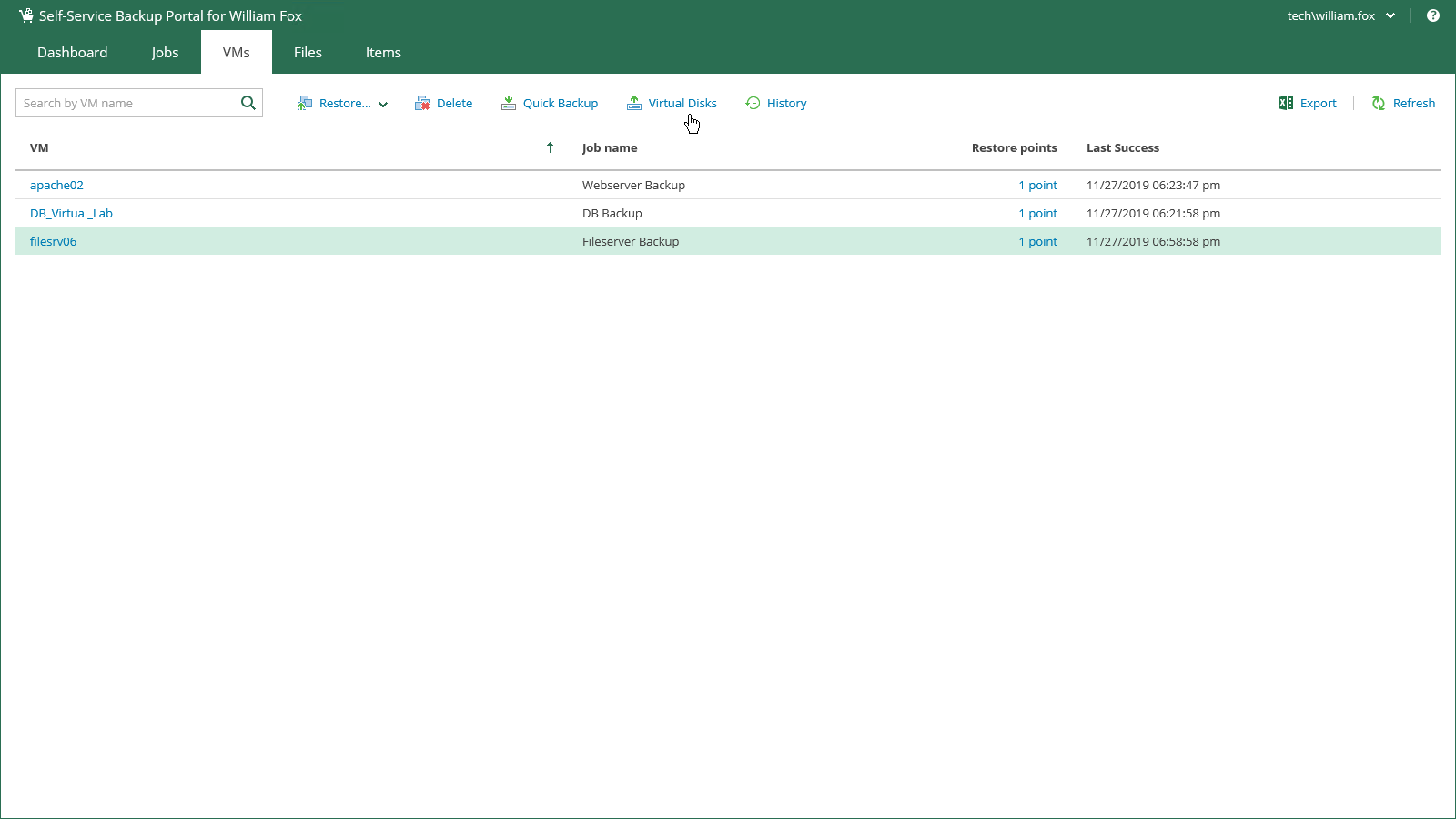
Task: Open the apache02 VM link
Action: click(56, 185)
